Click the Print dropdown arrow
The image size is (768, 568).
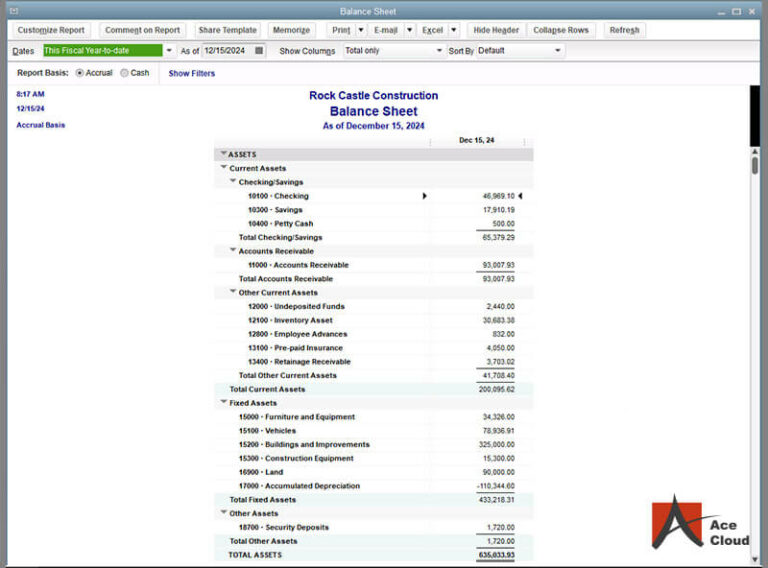click(362, 30)
